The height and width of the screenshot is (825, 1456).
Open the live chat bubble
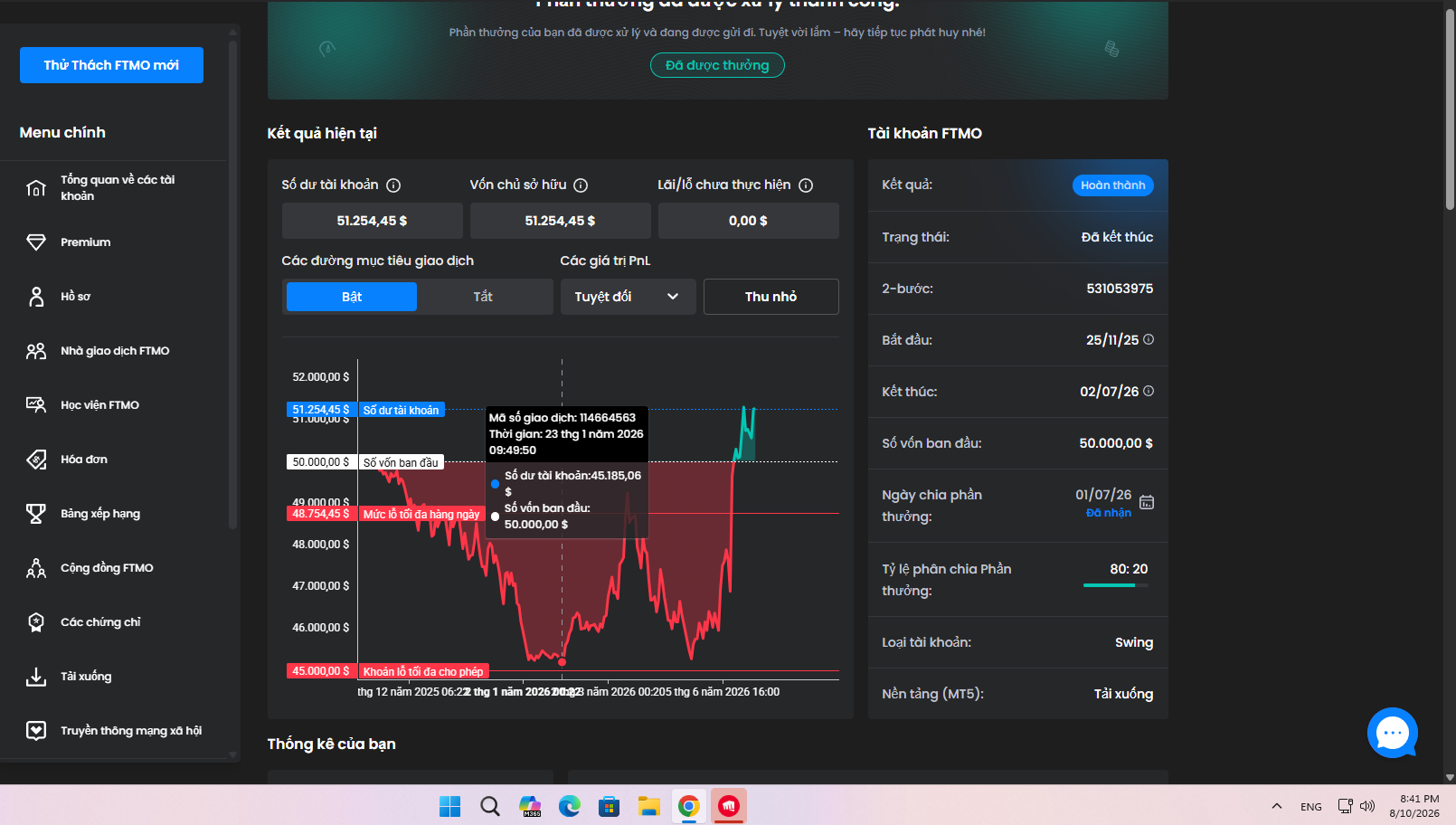tap(1392, 733)
